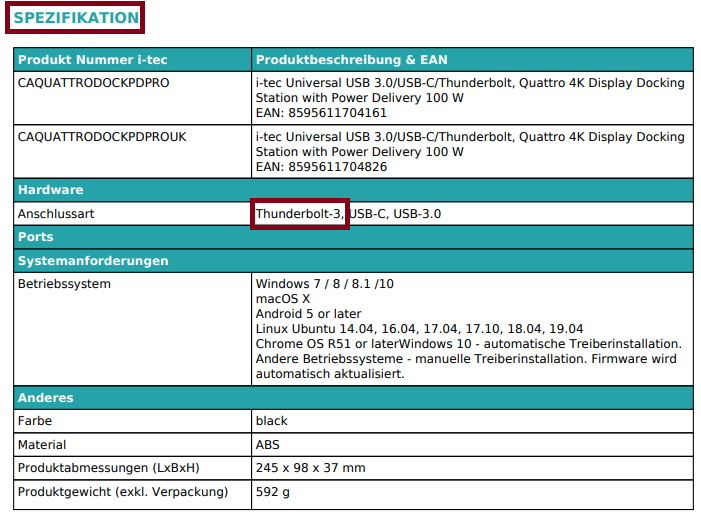Viewport: 701px width, 519px height.
Task: Select the Hardware section header row
Action: [353, 190]
